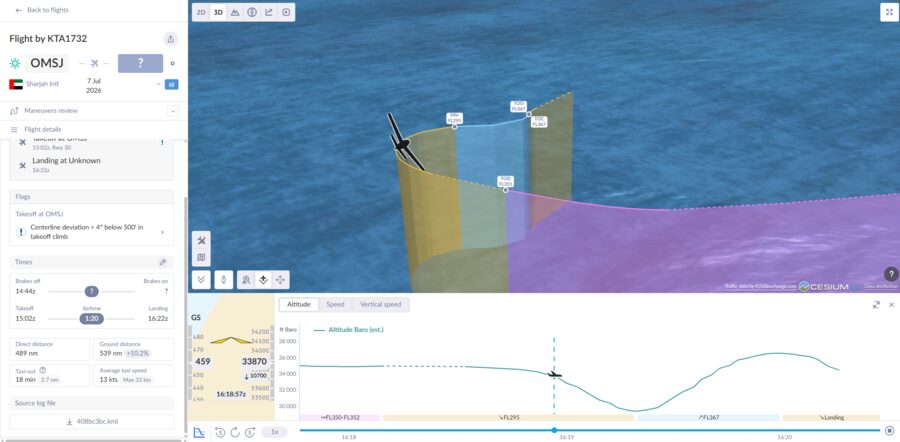Open the map help button
This screenshot has width=900, height=442.
(x=891, y=274)
